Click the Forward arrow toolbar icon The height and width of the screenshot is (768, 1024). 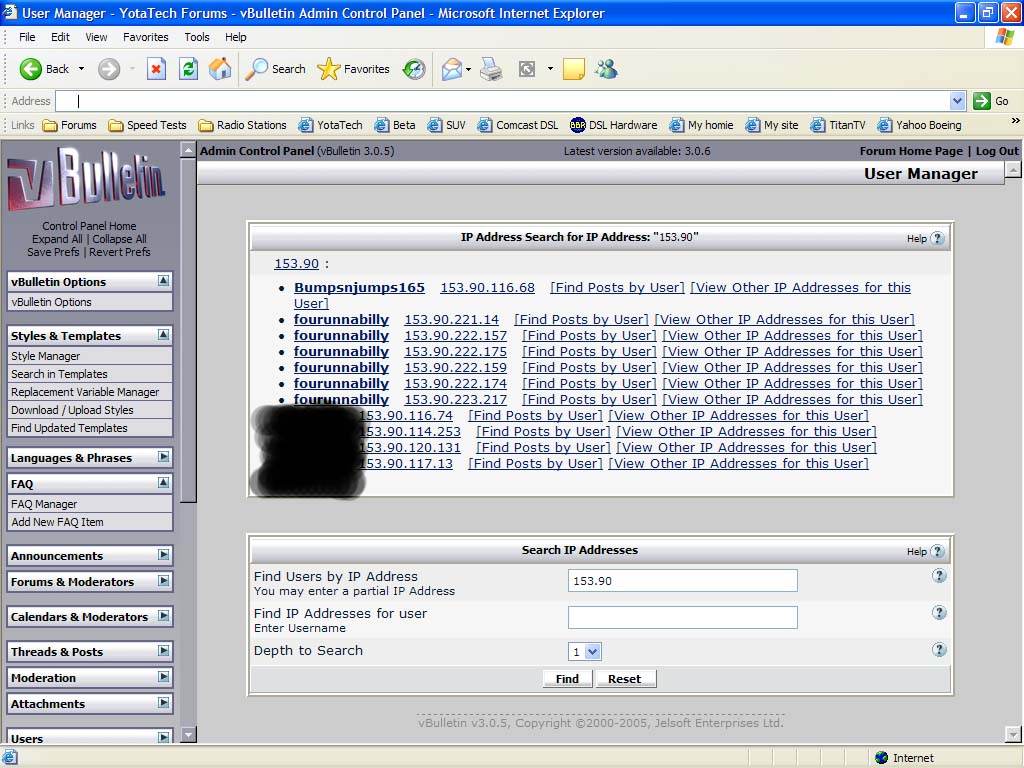click(109, 69)
